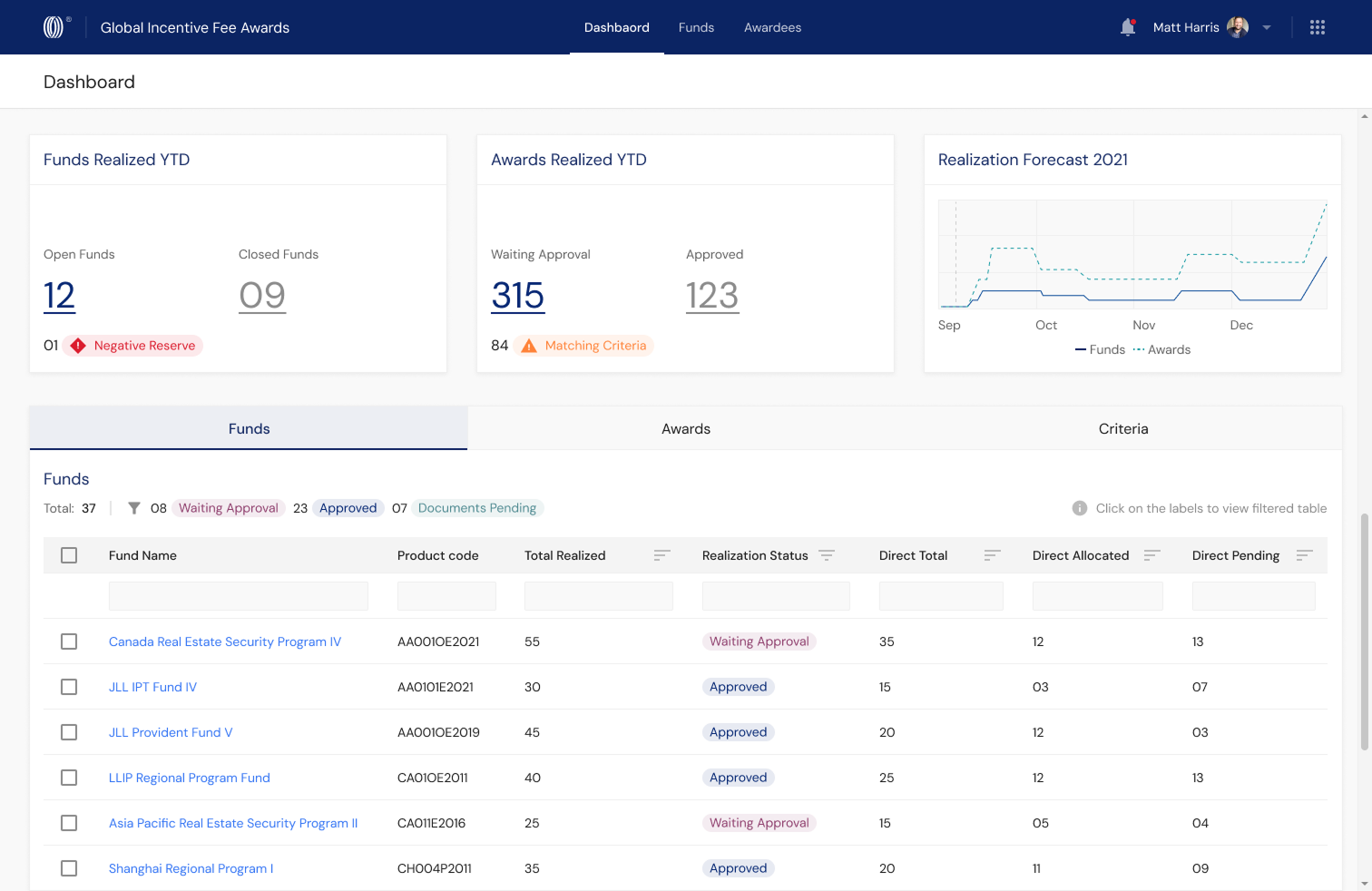The height and width of the screenshot is (891, 1372).
Task: Click the company logo icon in header
Action: tap(54, 27)
